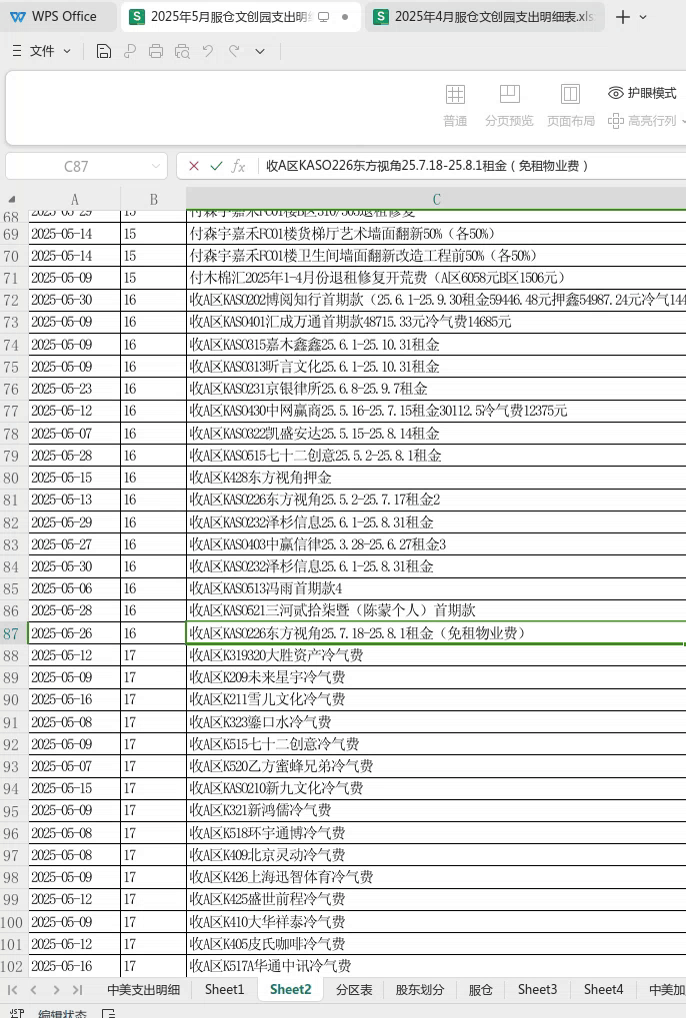Click into the formula bar text
Viewport: 686px width, 1018px height.
427,166
